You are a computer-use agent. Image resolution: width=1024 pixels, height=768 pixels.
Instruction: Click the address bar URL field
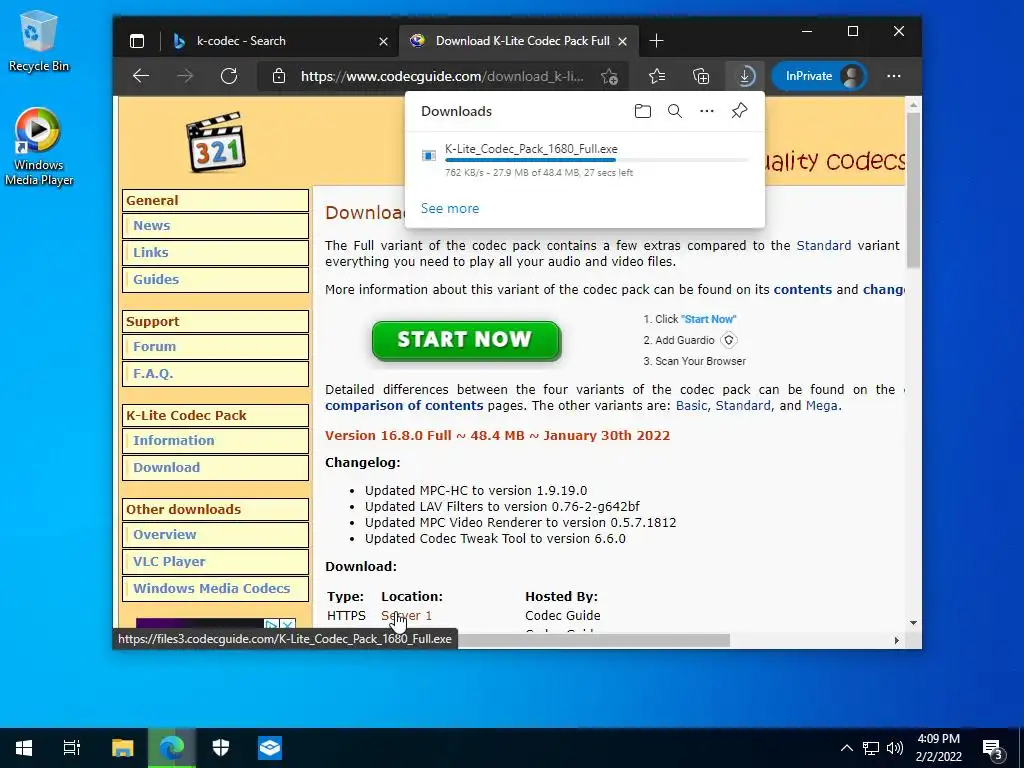[442, 76]
